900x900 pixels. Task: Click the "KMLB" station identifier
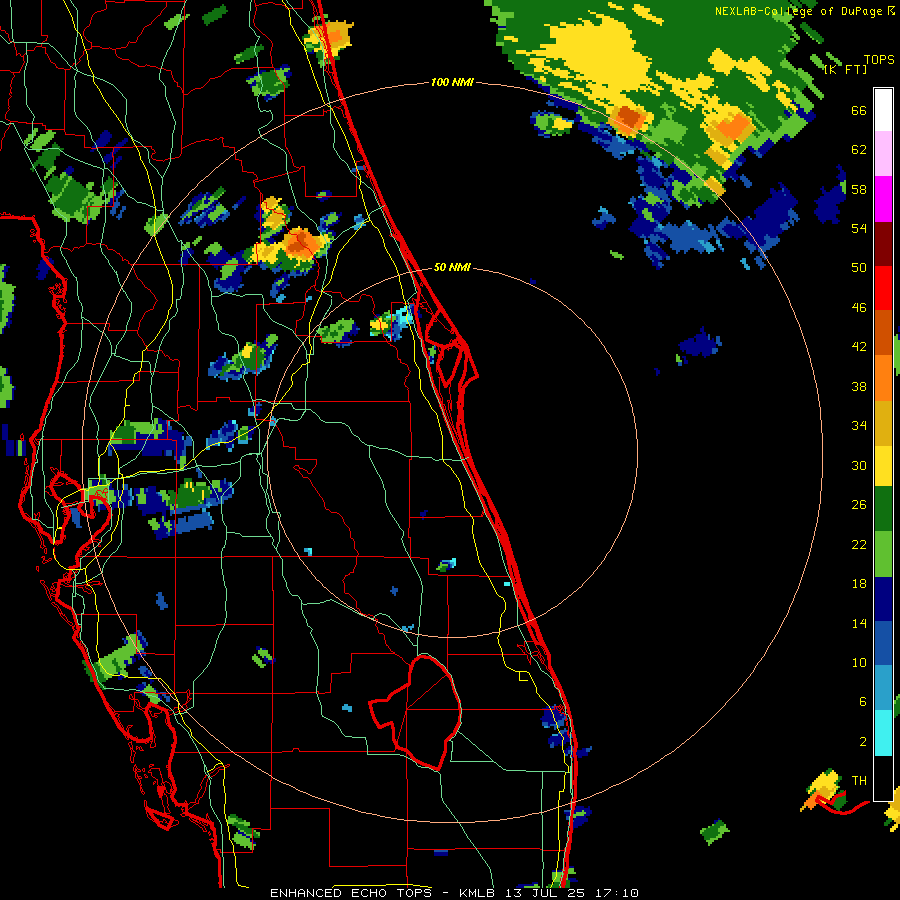coord(479,893)
